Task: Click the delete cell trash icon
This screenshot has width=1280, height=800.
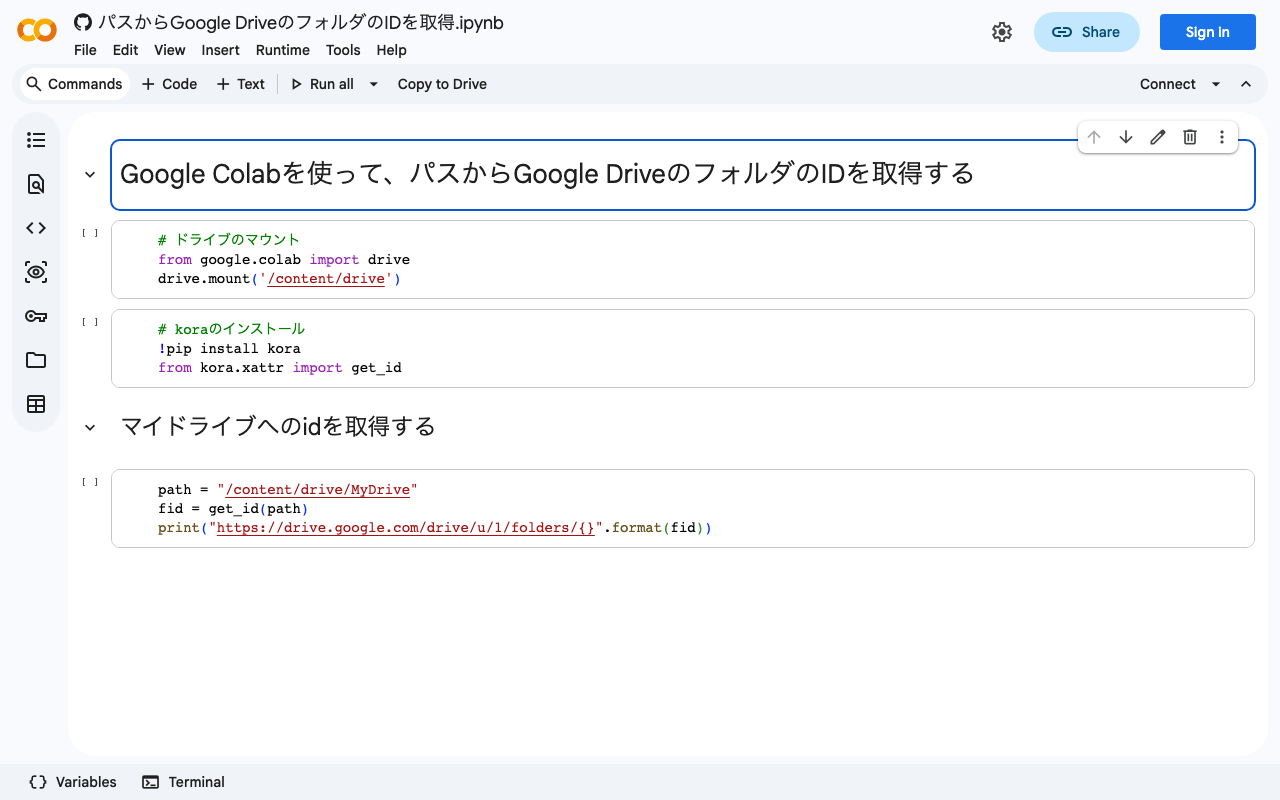Action: click(1190, 137)
